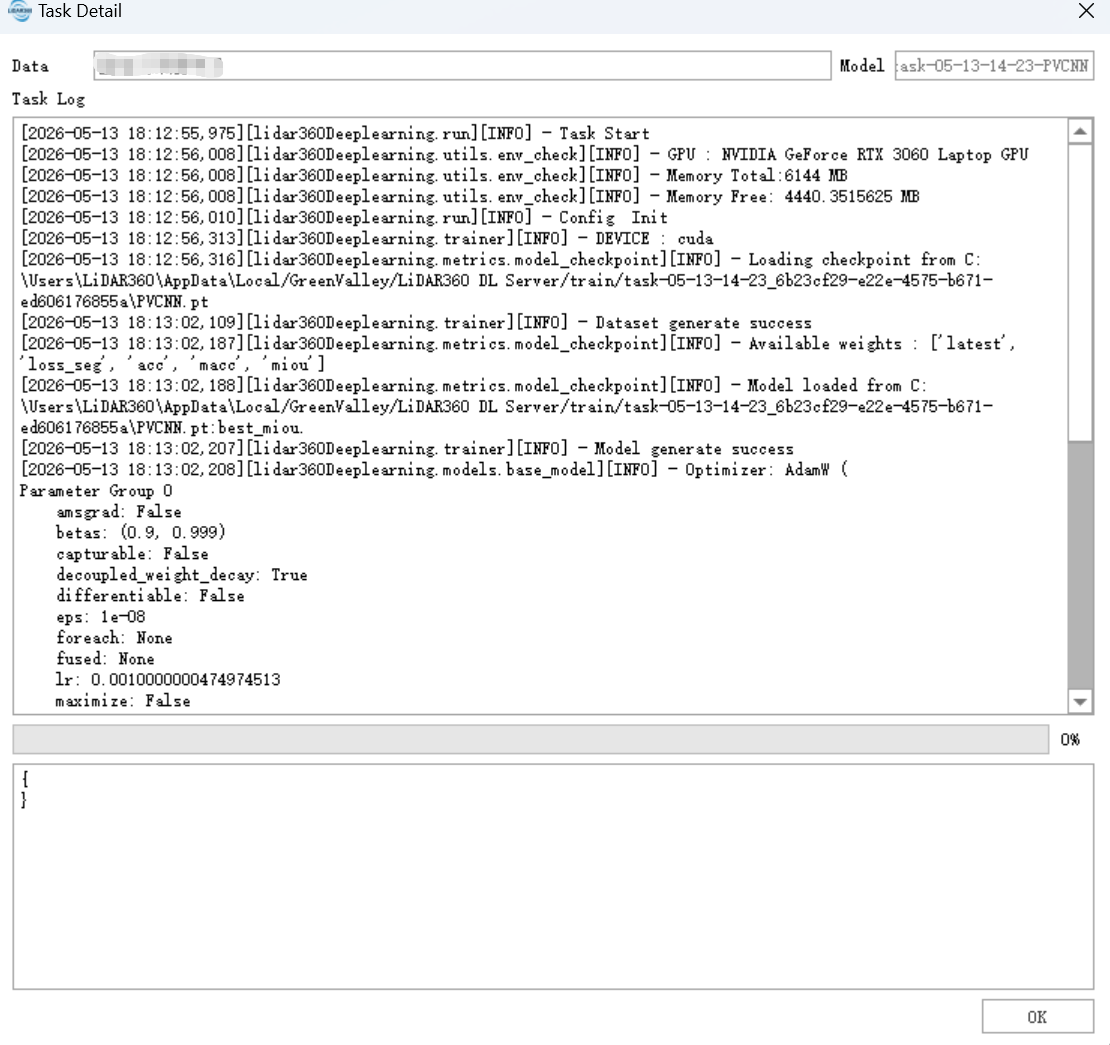1110x1045 pixels.
Task: Click the 'Dataset generate success' log line
Action: point(416,323)
